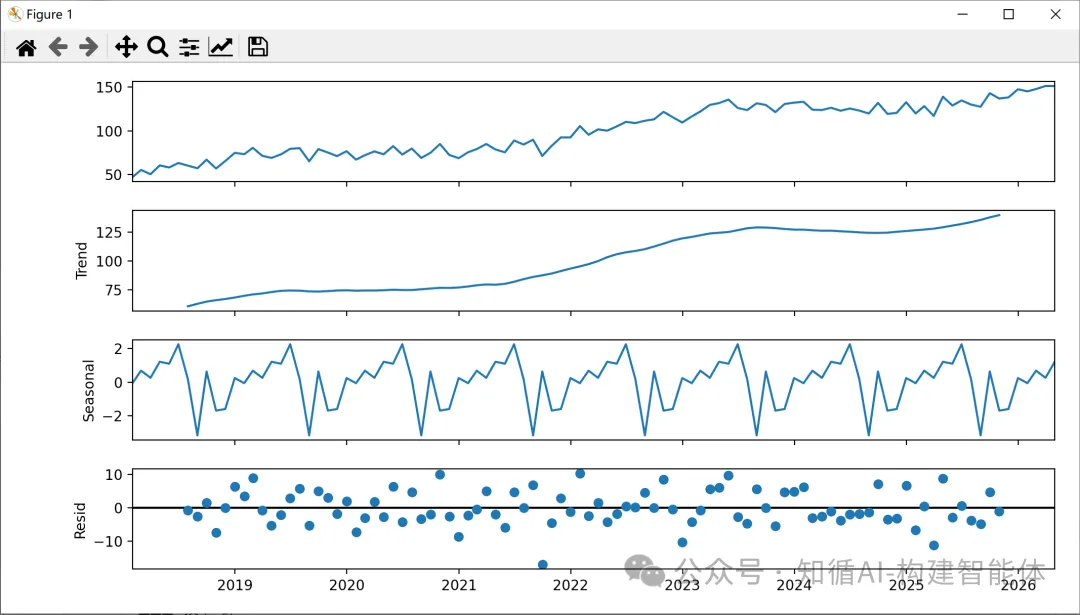This screenshot has width=1080, height=615.
Task: Toggle the Zoom to rectangle magnifier tool
Action: point(157,47)
